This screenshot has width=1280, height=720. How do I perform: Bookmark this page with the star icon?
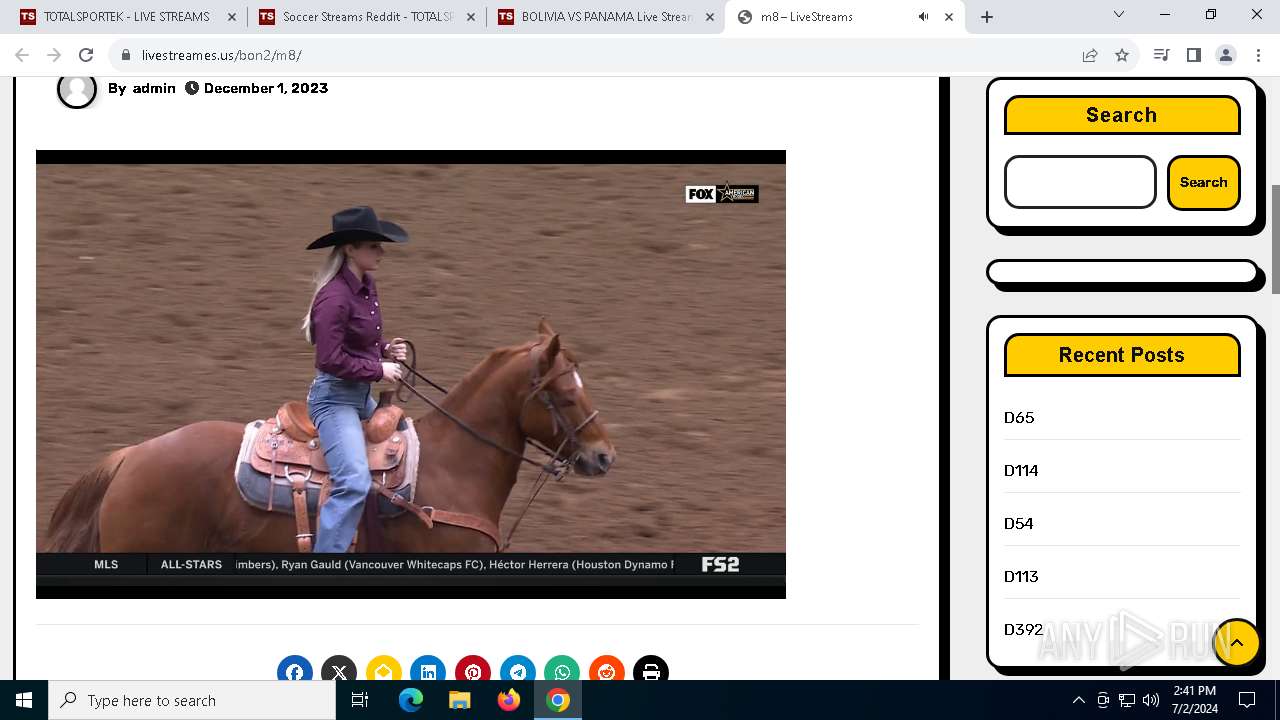click(x=1122, y=55)
